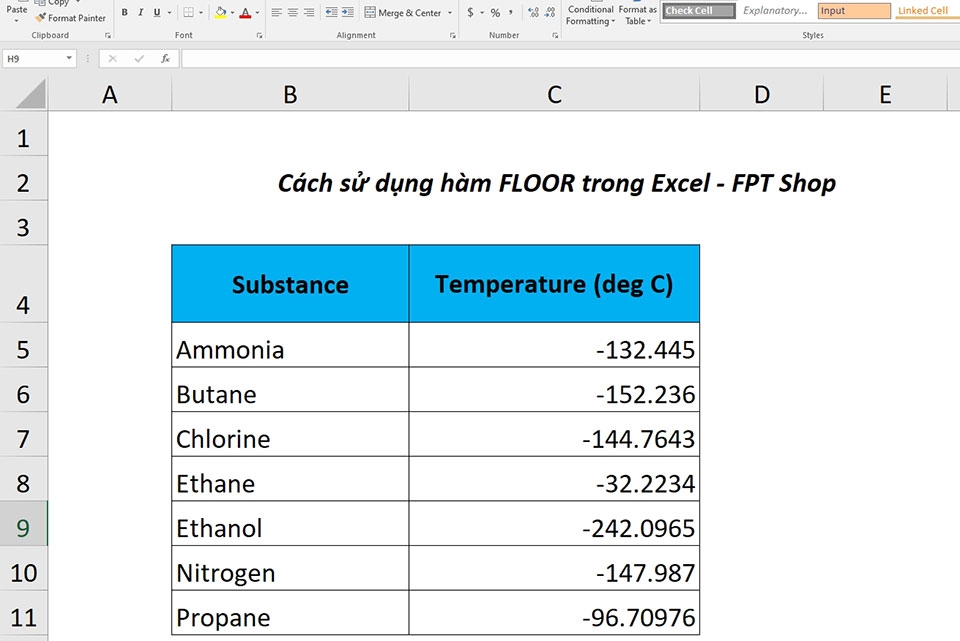Select the Ethanol cell

(289, 527)
